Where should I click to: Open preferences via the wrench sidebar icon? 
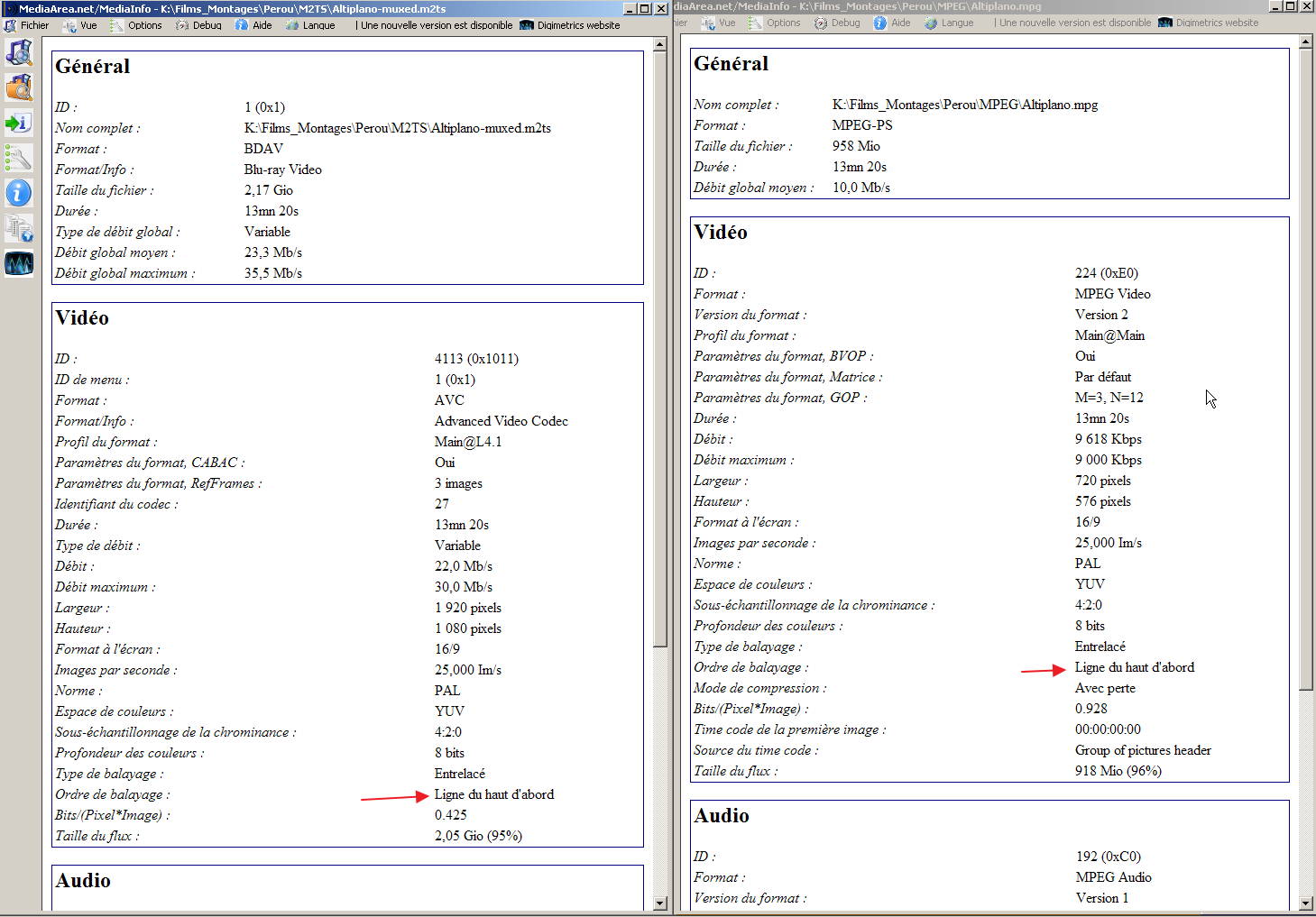tap(19, 158)
